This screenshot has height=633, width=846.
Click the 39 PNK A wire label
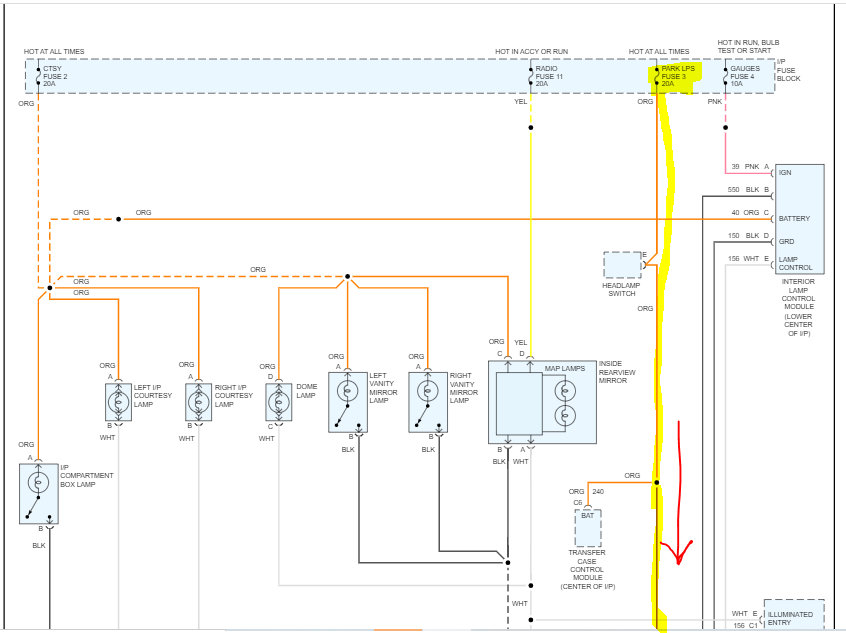(x=750, y=167)
